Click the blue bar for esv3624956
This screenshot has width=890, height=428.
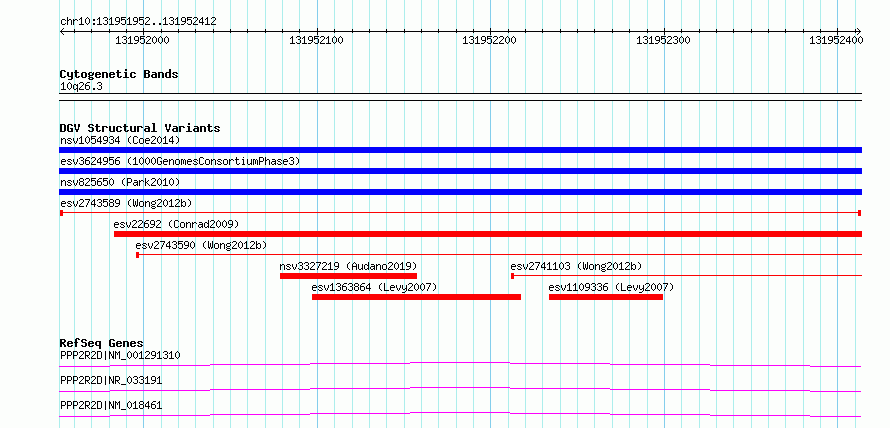pyautogui.click(x=460, y=171)
